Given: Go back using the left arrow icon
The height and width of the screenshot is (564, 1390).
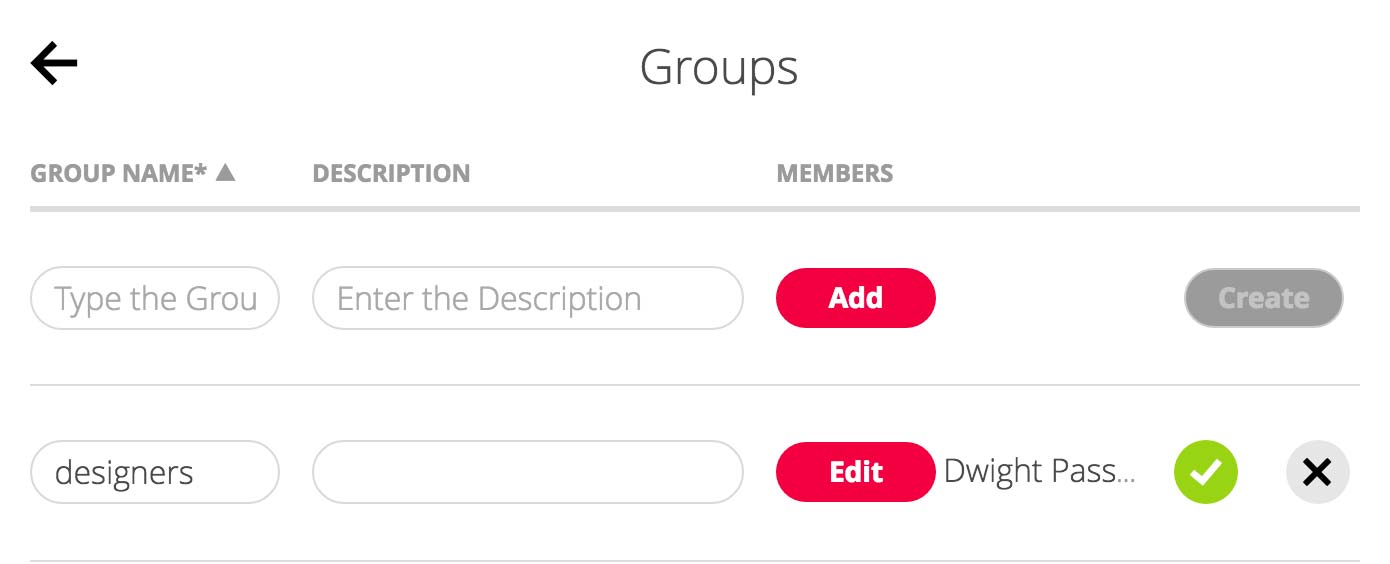Looking at the screenshot, I should pyautogui.click(x=54, y=64).
